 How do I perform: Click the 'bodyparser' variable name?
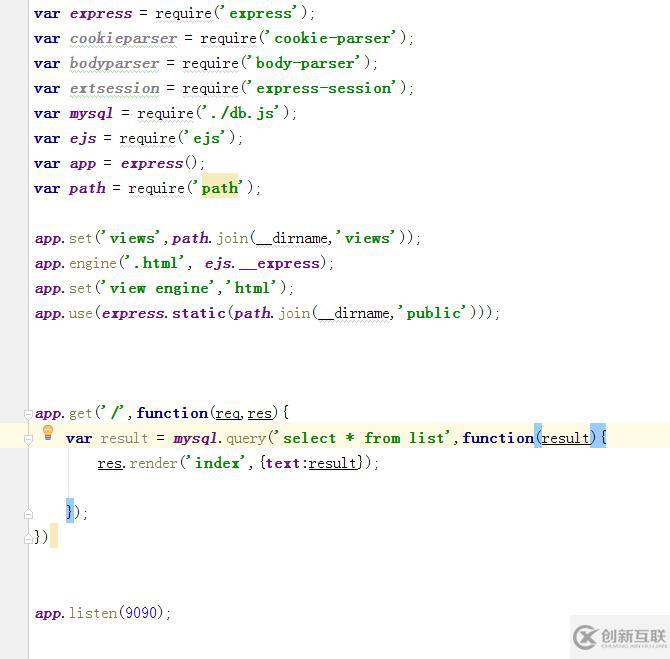pos(114,63)
